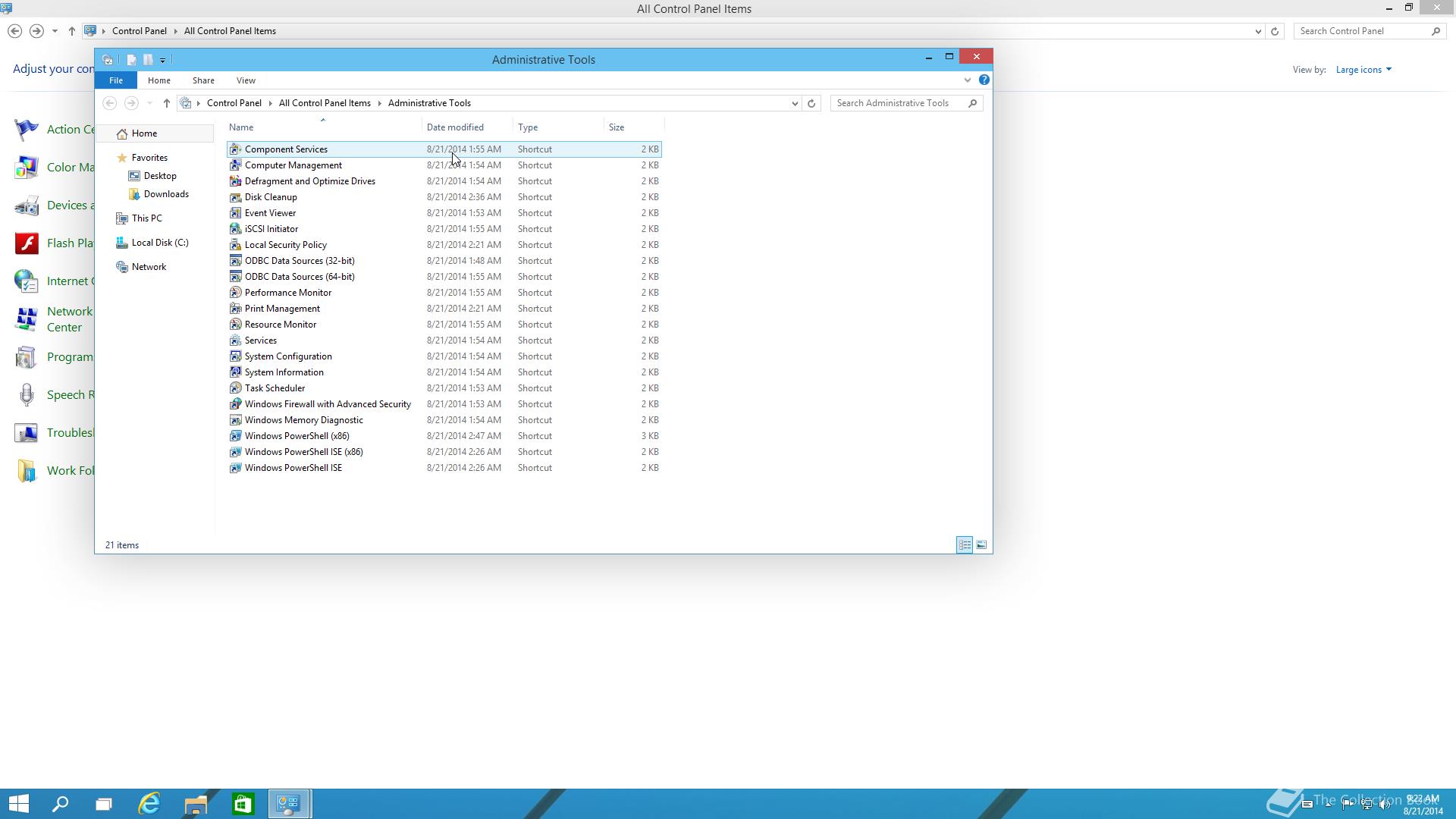Select the Resource Monitor shortcut icon

[235, 325]
